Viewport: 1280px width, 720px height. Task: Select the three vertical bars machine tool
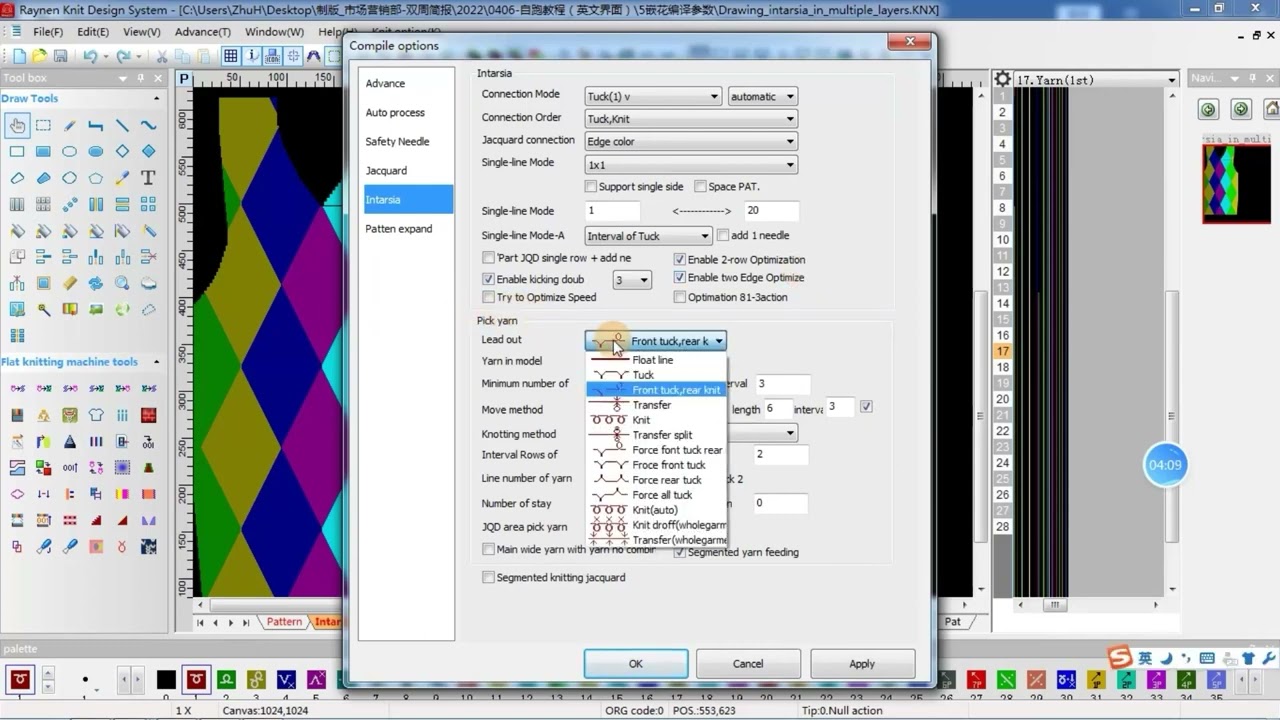click(x=96, y=441)
